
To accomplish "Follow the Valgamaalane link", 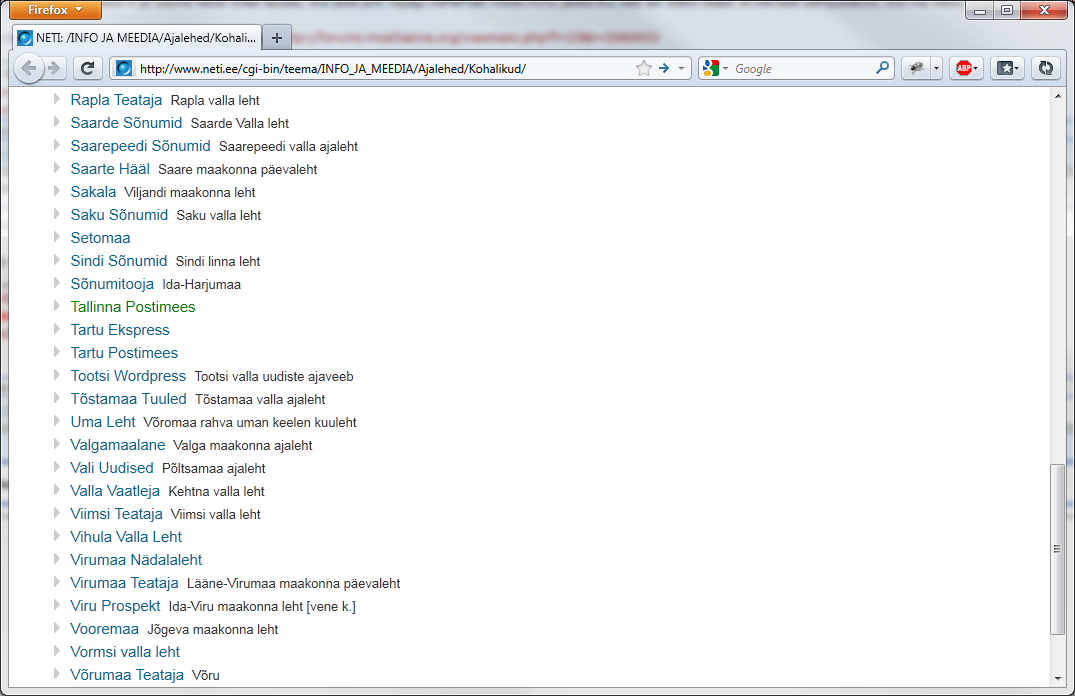I will coord(118,444).
